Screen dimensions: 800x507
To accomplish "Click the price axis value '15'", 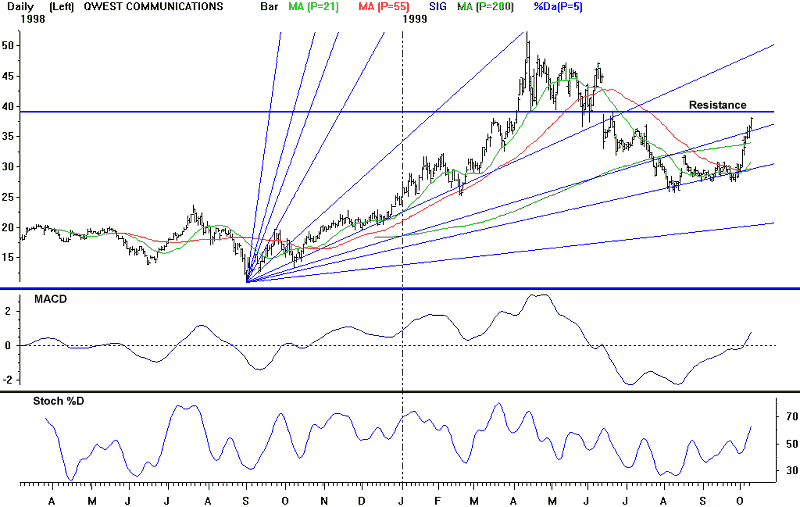I will point(7,258).
